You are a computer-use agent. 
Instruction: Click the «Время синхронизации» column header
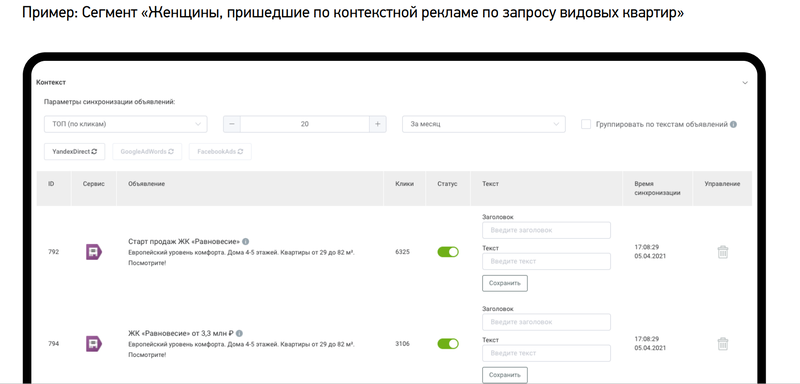(657, 188)
